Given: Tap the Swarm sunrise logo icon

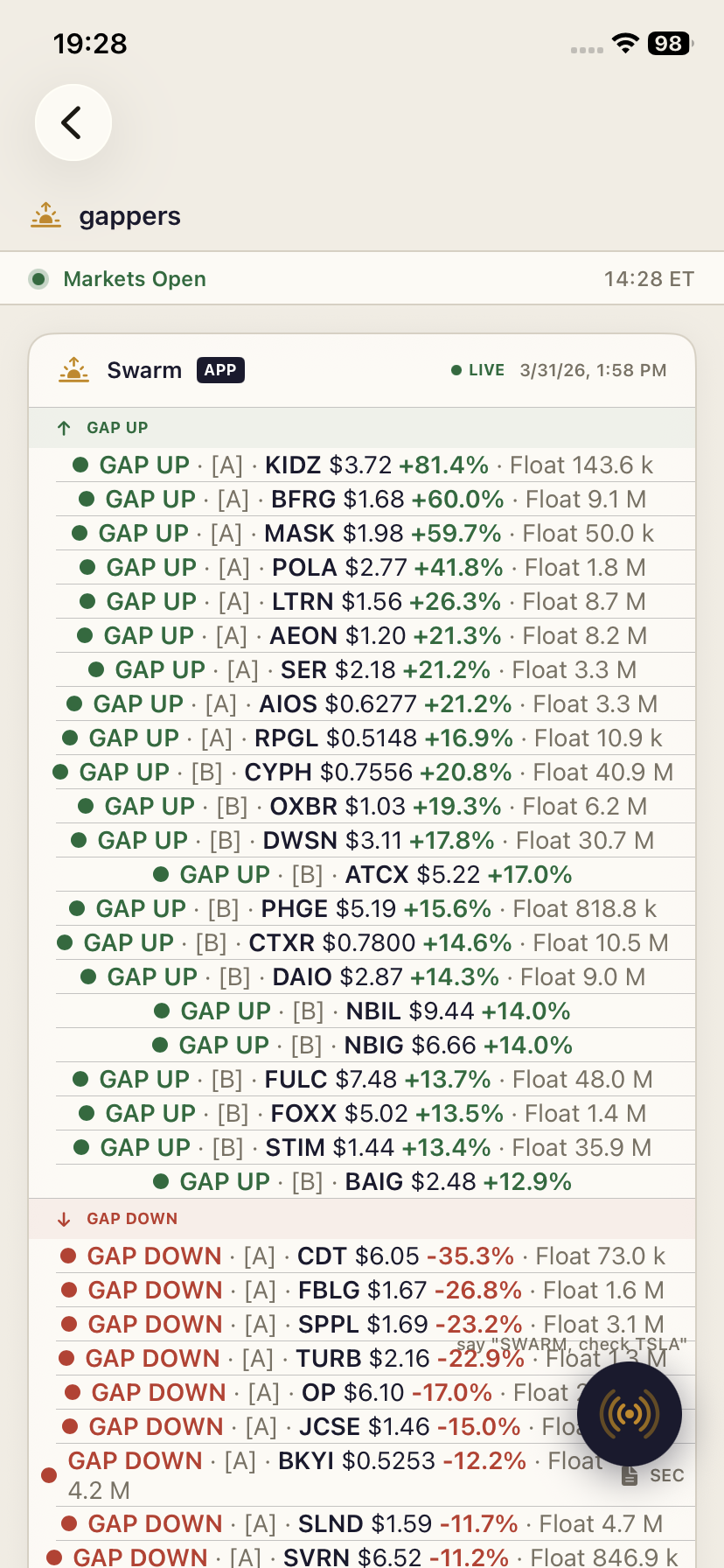Looking at the screenshot, I should [x=74, y=370].
